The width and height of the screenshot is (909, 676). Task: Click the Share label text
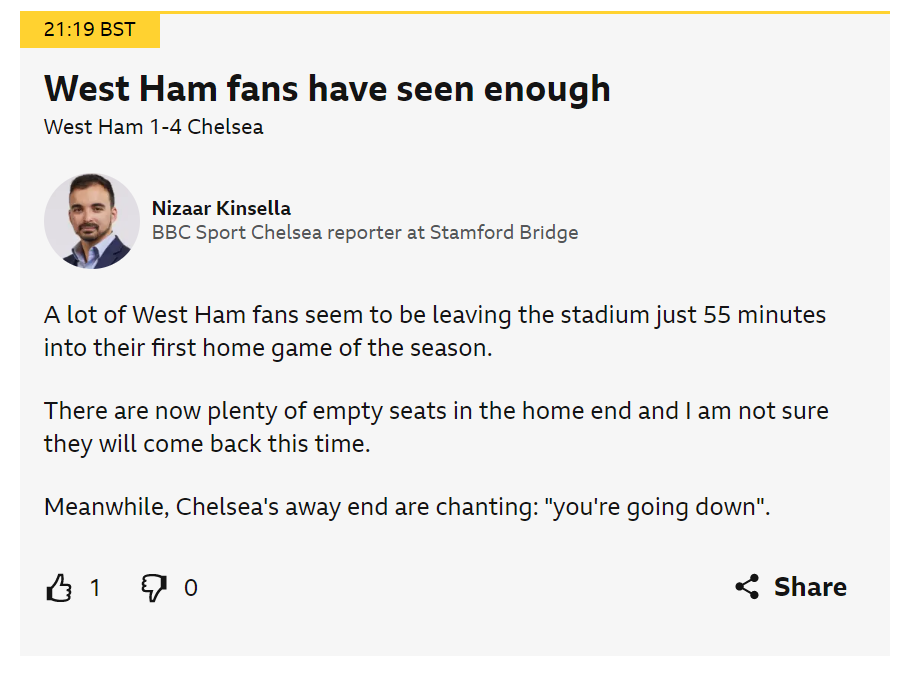click(810, 587)
